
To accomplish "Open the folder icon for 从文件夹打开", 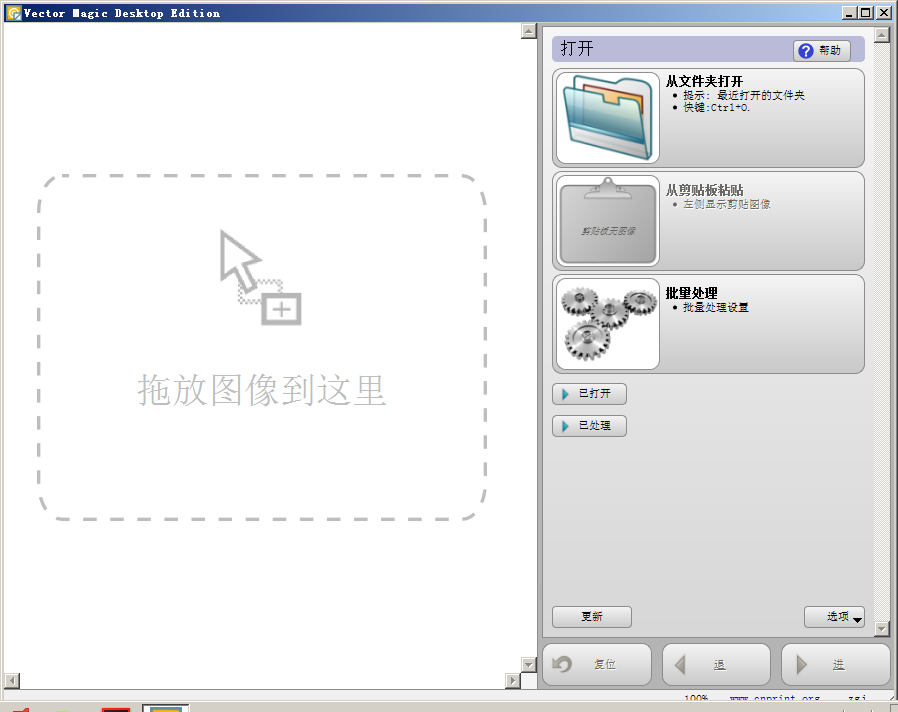I will 608,117.
